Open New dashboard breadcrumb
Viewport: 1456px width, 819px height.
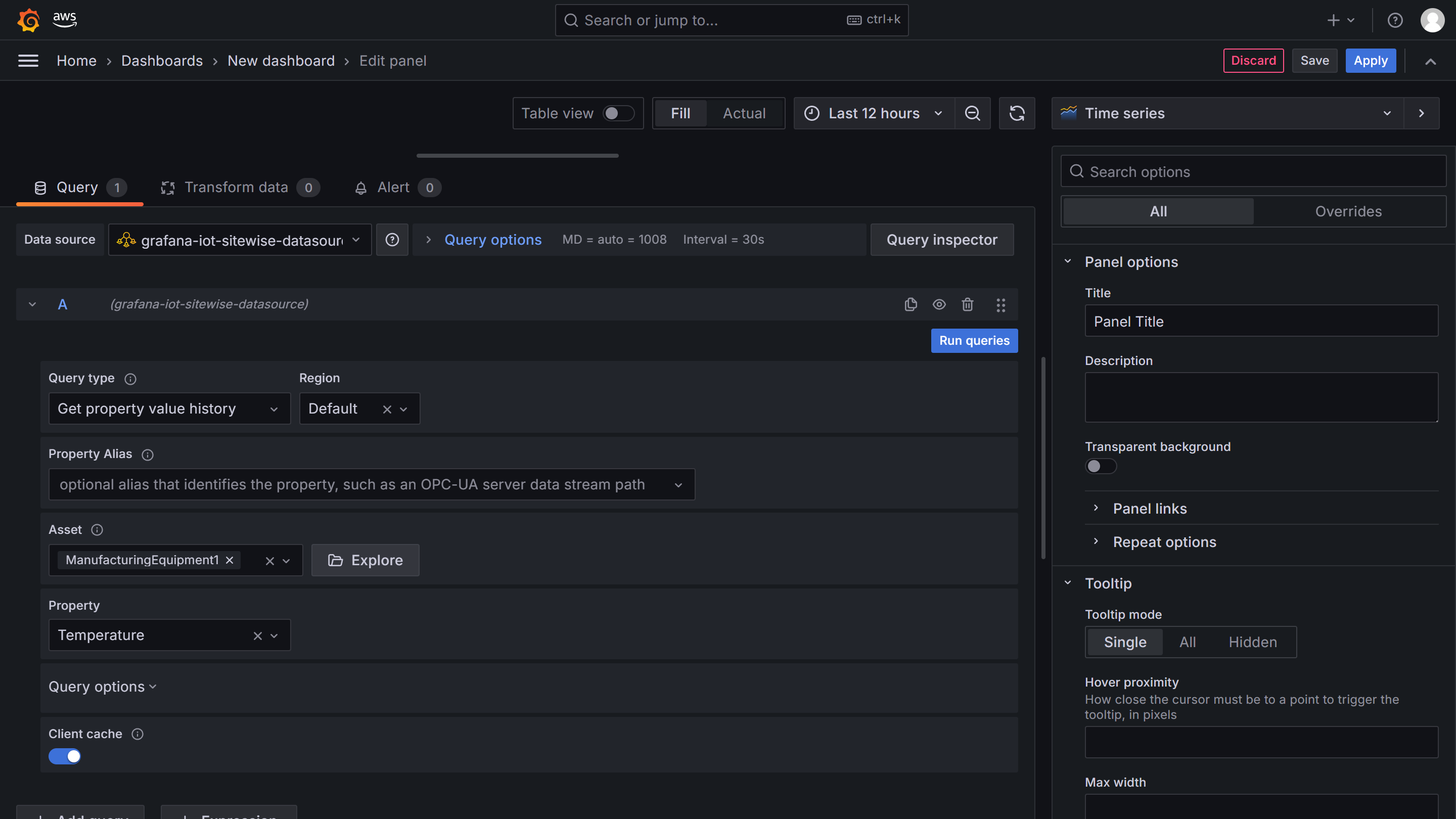281,61
